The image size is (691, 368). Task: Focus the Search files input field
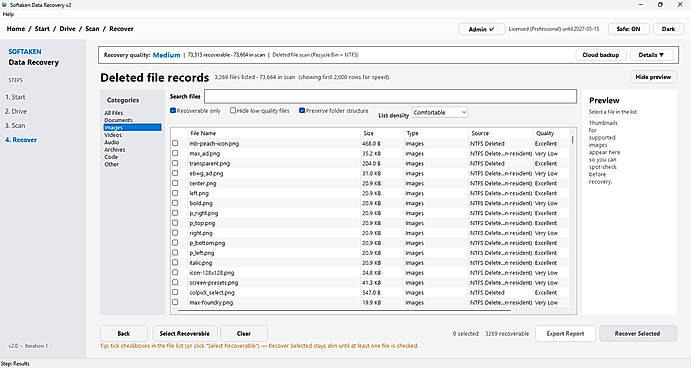[390, 97]
